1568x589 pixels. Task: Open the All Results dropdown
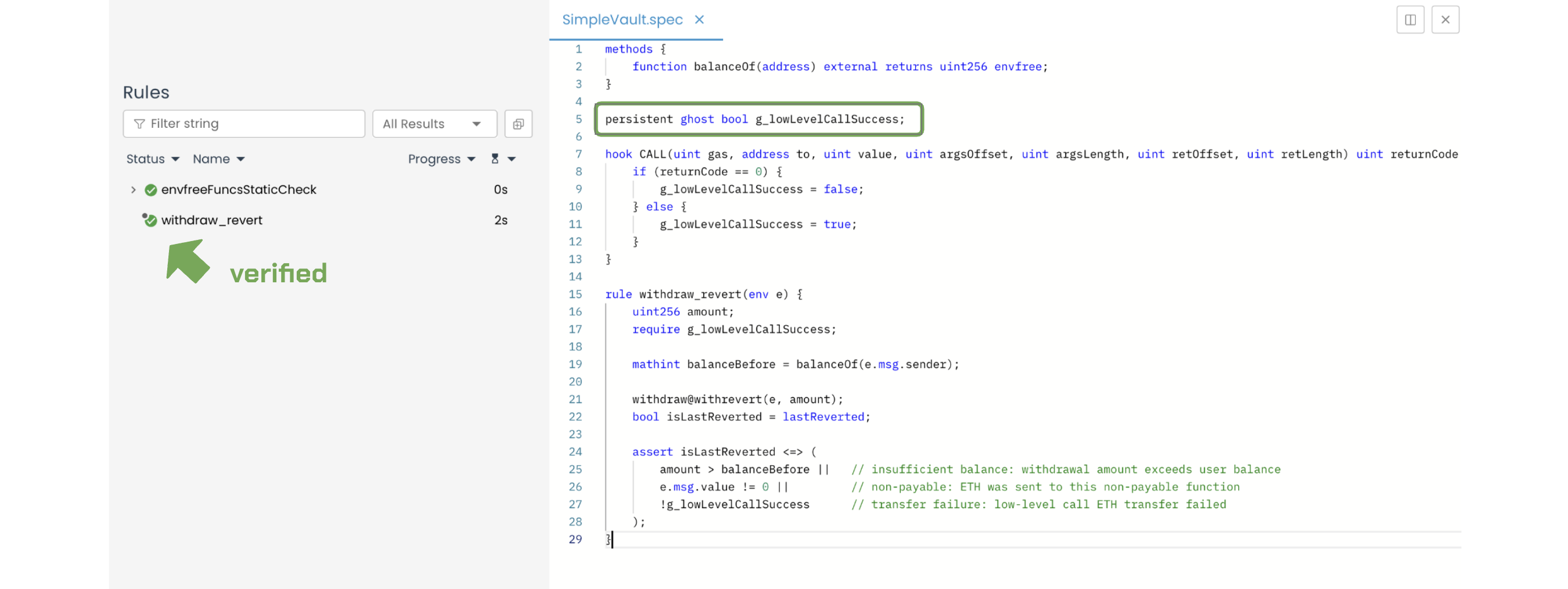coord(434,124)
